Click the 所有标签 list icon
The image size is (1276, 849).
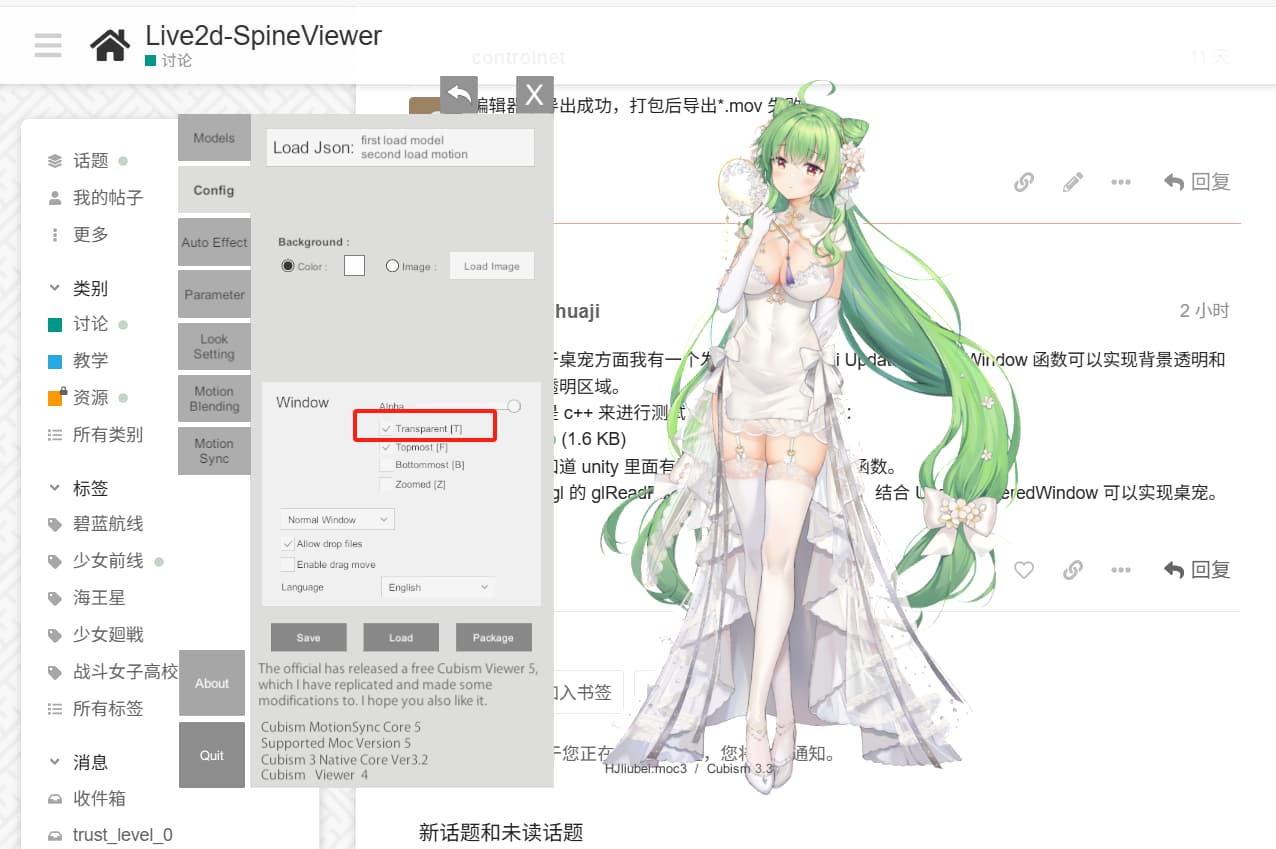[55, 709]
